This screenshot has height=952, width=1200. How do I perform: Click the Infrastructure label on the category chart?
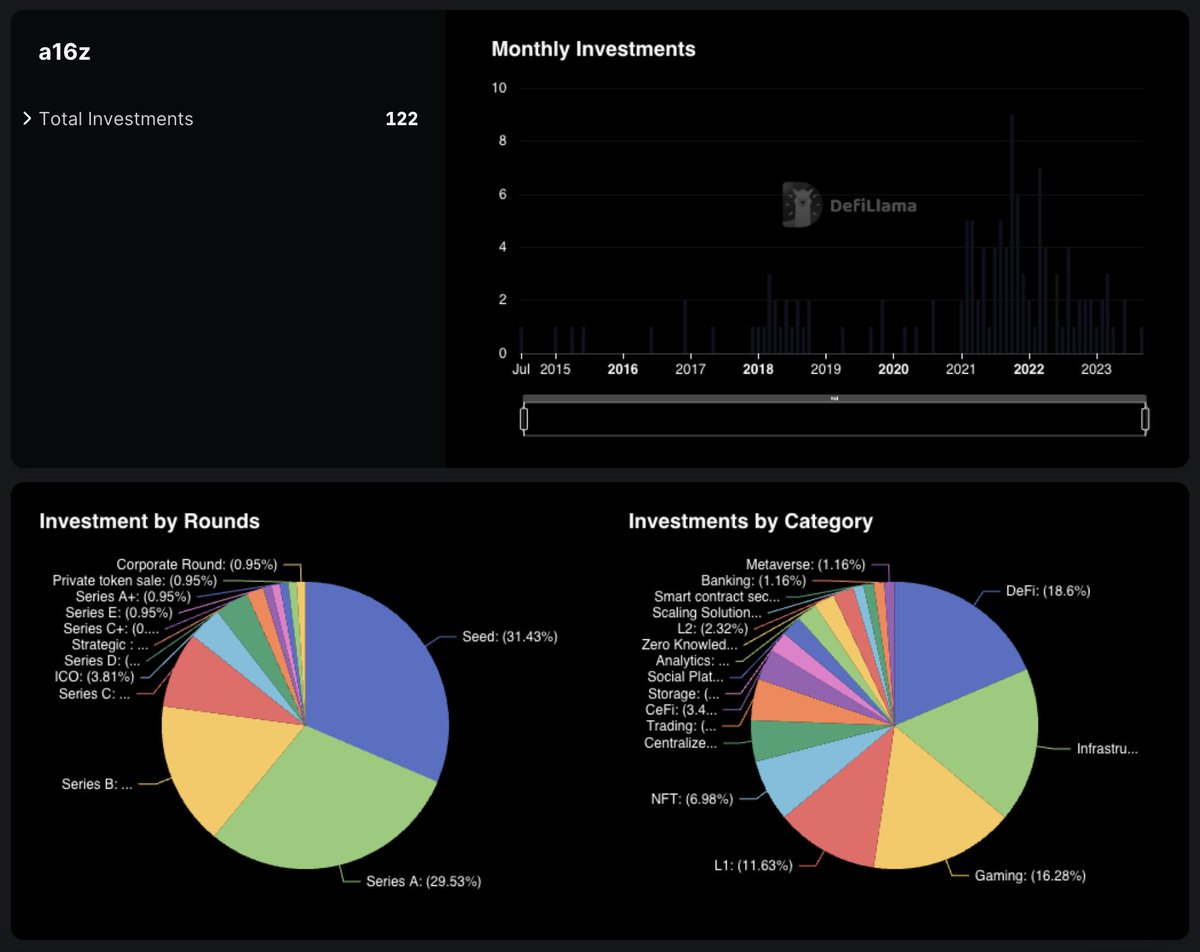1107,747
